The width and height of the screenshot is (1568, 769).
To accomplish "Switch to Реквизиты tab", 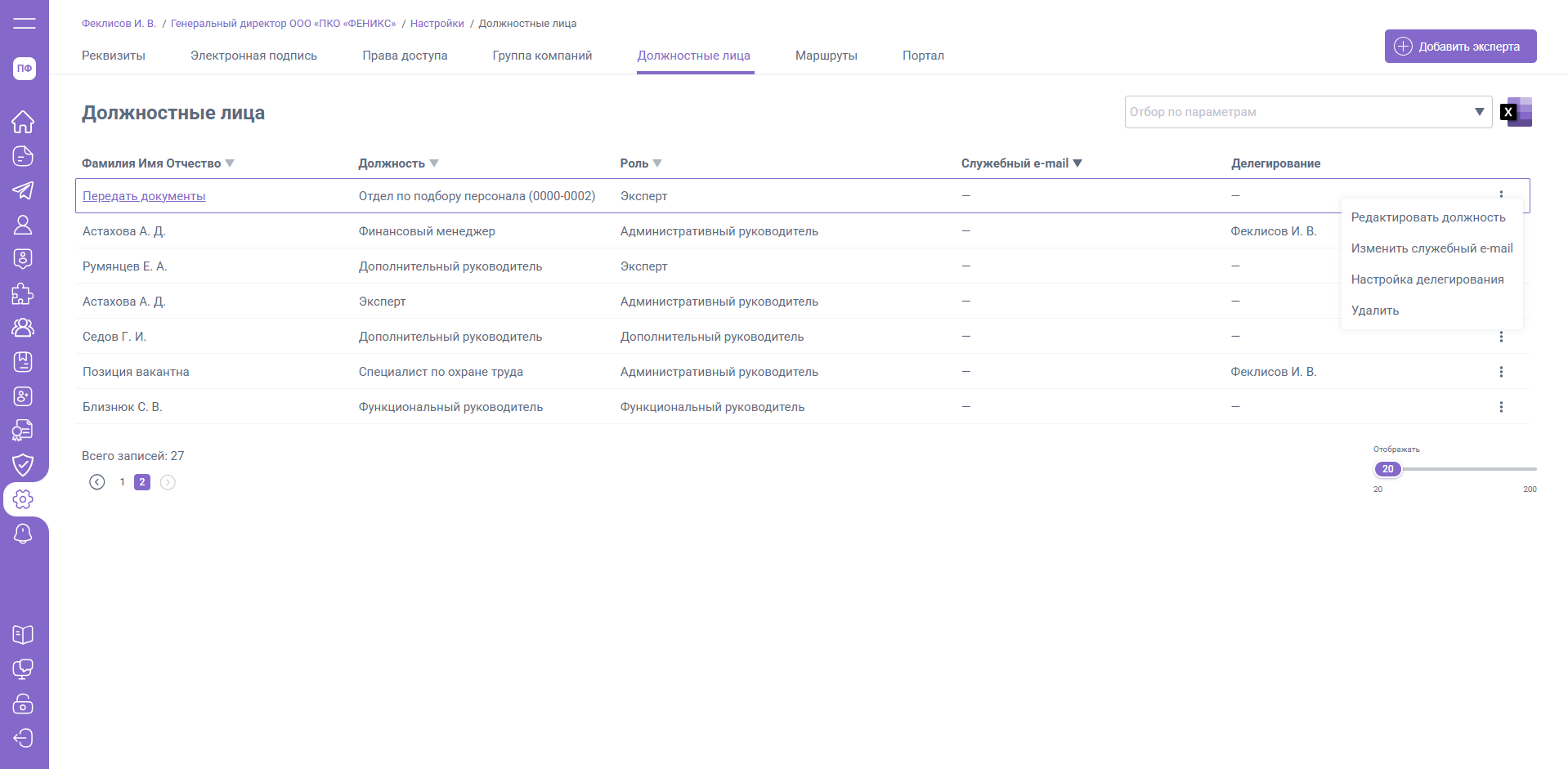I will [x=114, y=56].
